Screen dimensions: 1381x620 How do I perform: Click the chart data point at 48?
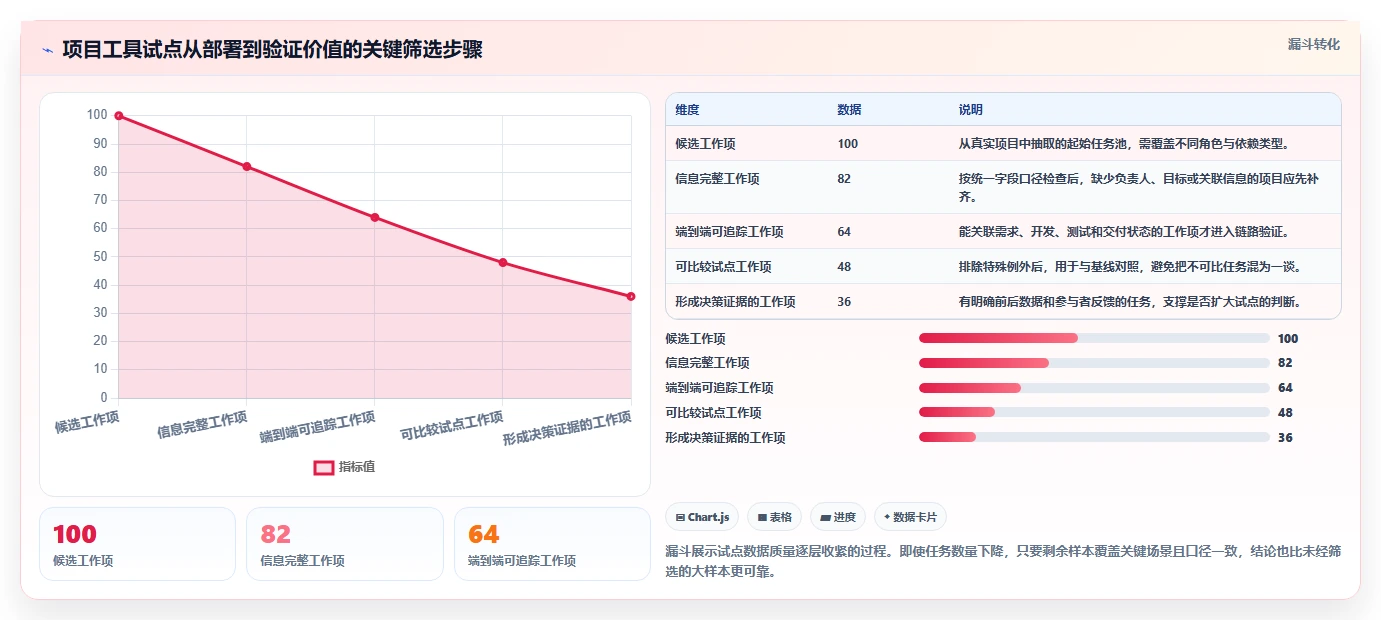tap(503, 263)
